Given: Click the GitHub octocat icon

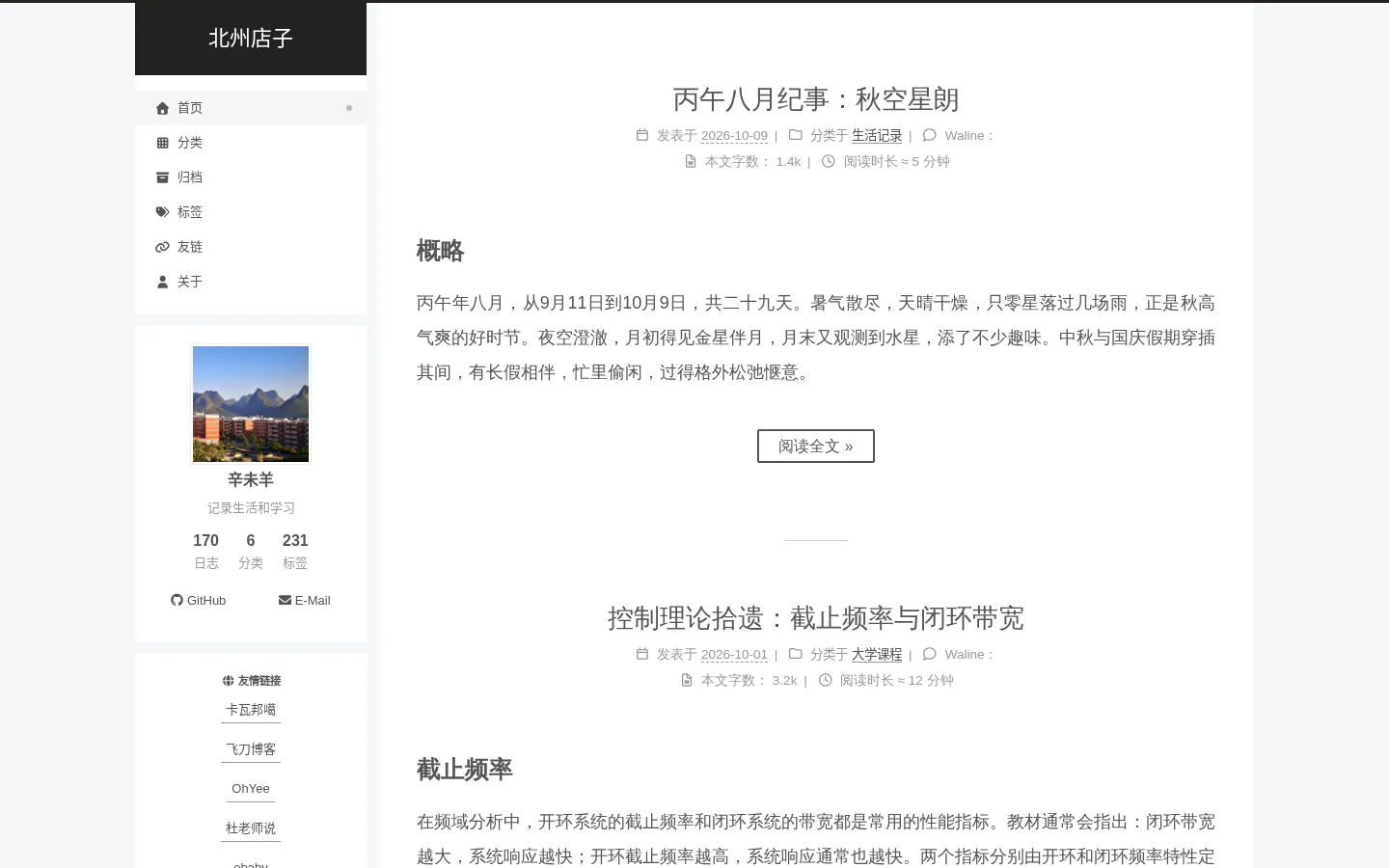Looking at the screenshot, I should (177, 600).
